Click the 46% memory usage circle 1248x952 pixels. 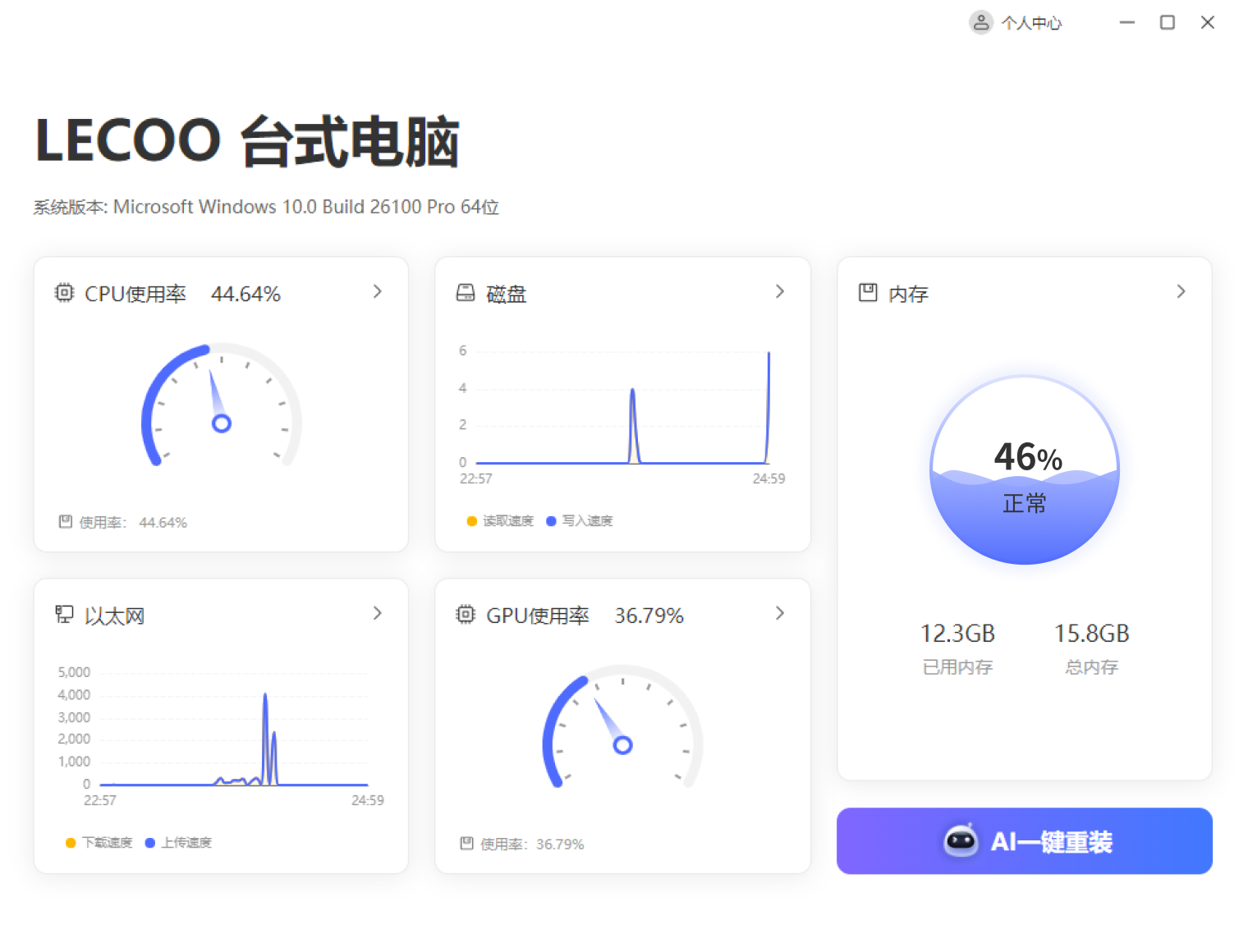click(x=1025, y=470)
